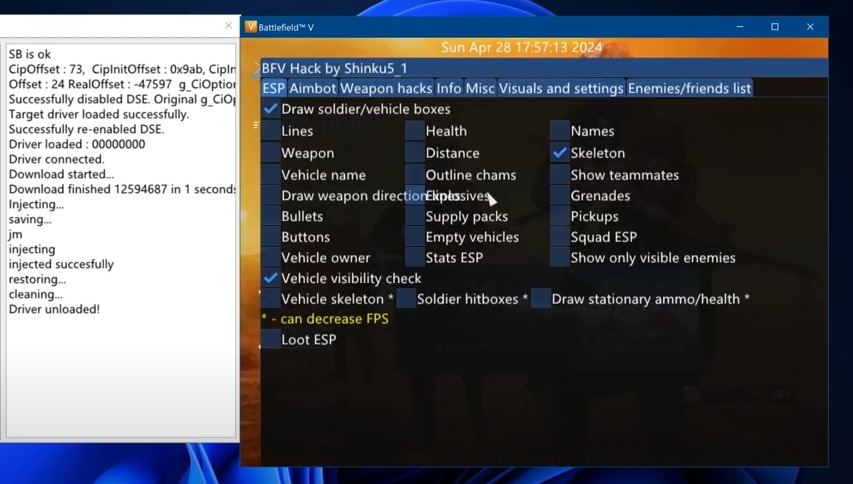Open the Enemies/friends list tab
Screen dimensions: 853x484
click(689, 89)
